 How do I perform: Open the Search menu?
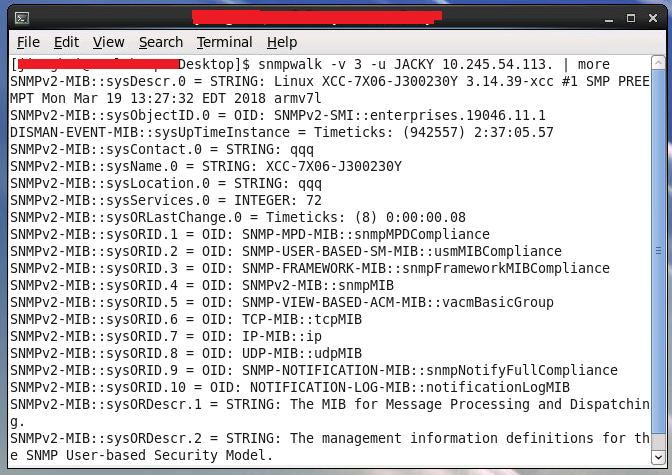pyautogui.click(x=161, y=42)
